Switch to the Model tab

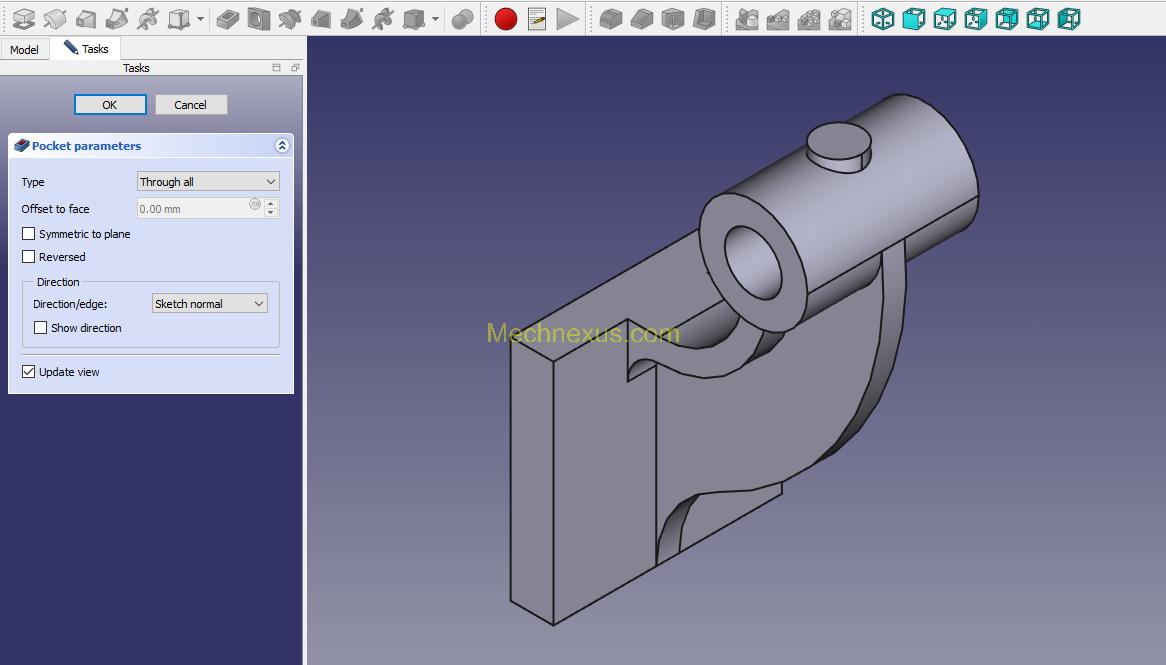click(x=25, y=50)
